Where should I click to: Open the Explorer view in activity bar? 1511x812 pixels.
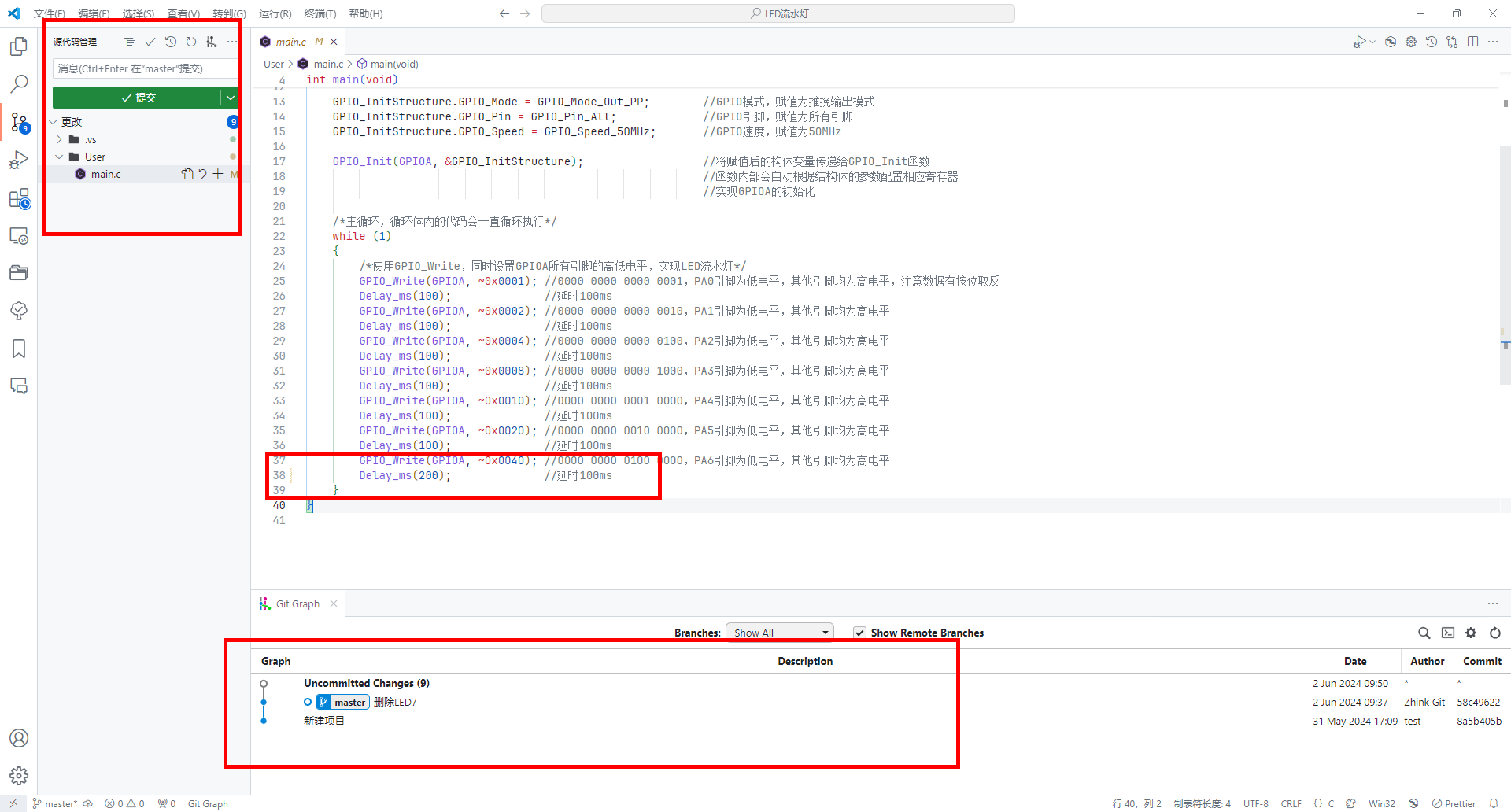point(19,47)
